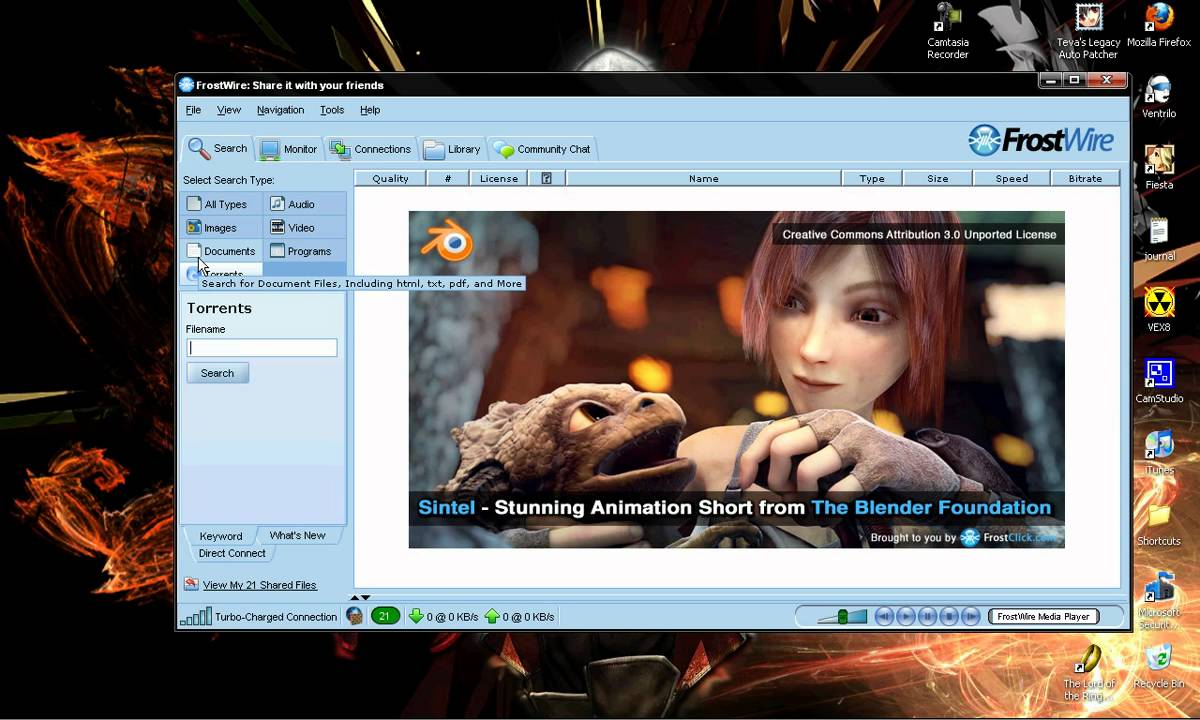
Task: Click into the Filename input field
Action: (262, 348)
